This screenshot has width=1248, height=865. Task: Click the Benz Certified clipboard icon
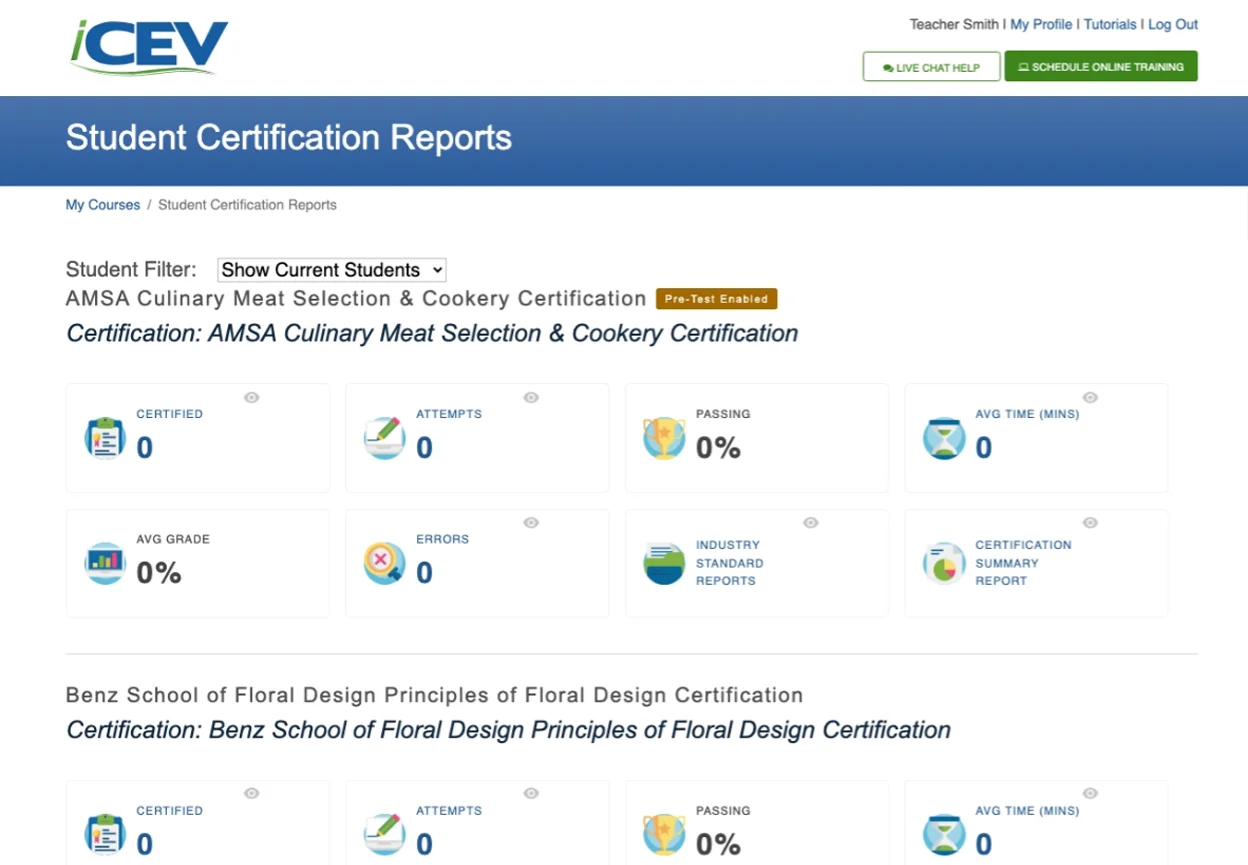105,835
